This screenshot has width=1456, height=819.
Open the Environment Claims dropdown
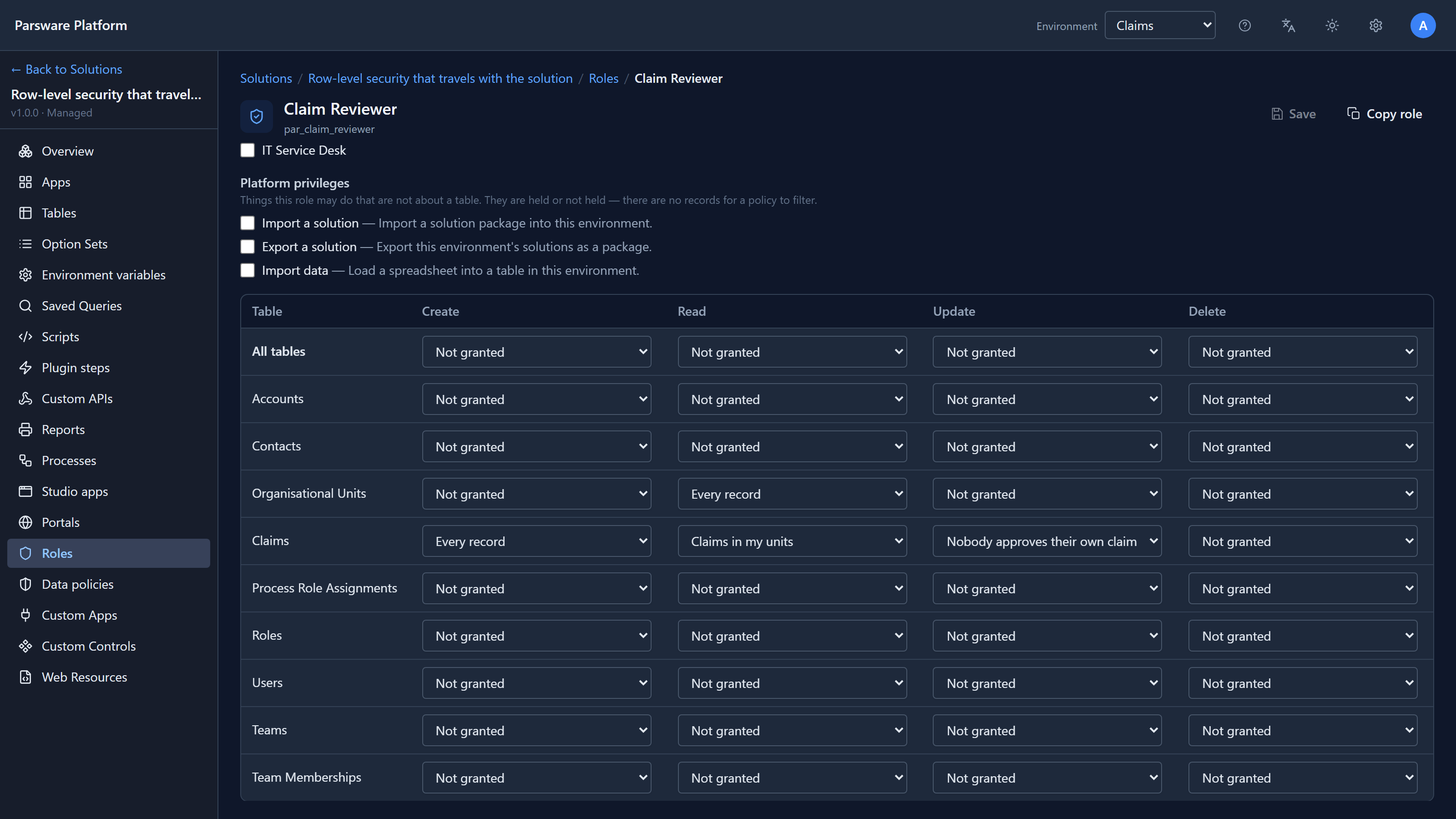[1160, 25]
